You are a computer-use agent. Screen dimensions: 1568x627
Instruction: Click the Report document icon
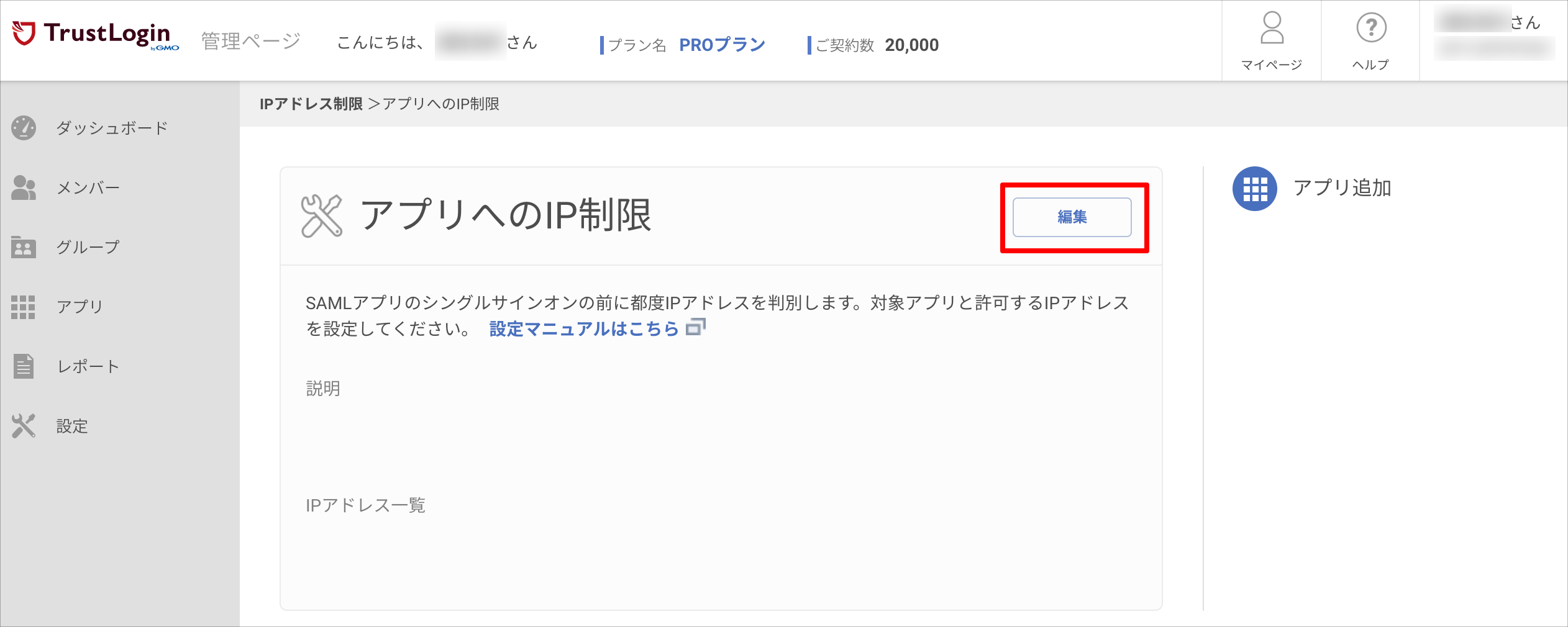(24, 366)
